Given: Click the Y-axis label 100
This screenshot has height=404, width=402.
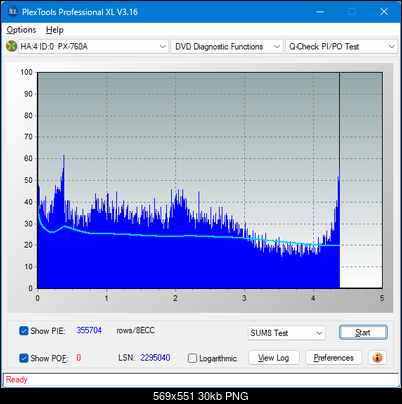Looking at the screenshot, I should coord(26,72).
